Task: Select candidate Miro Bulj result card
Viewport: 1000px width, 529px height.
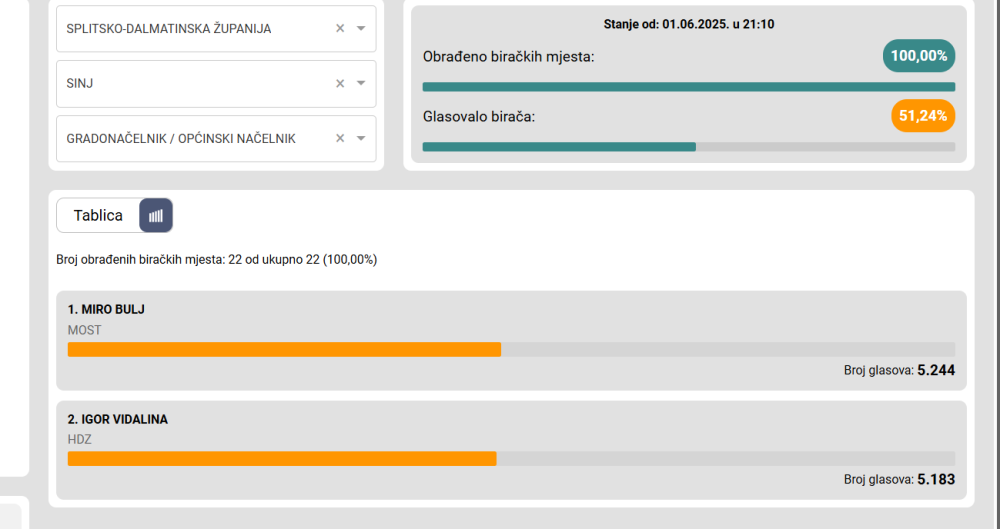Action: 511,341
